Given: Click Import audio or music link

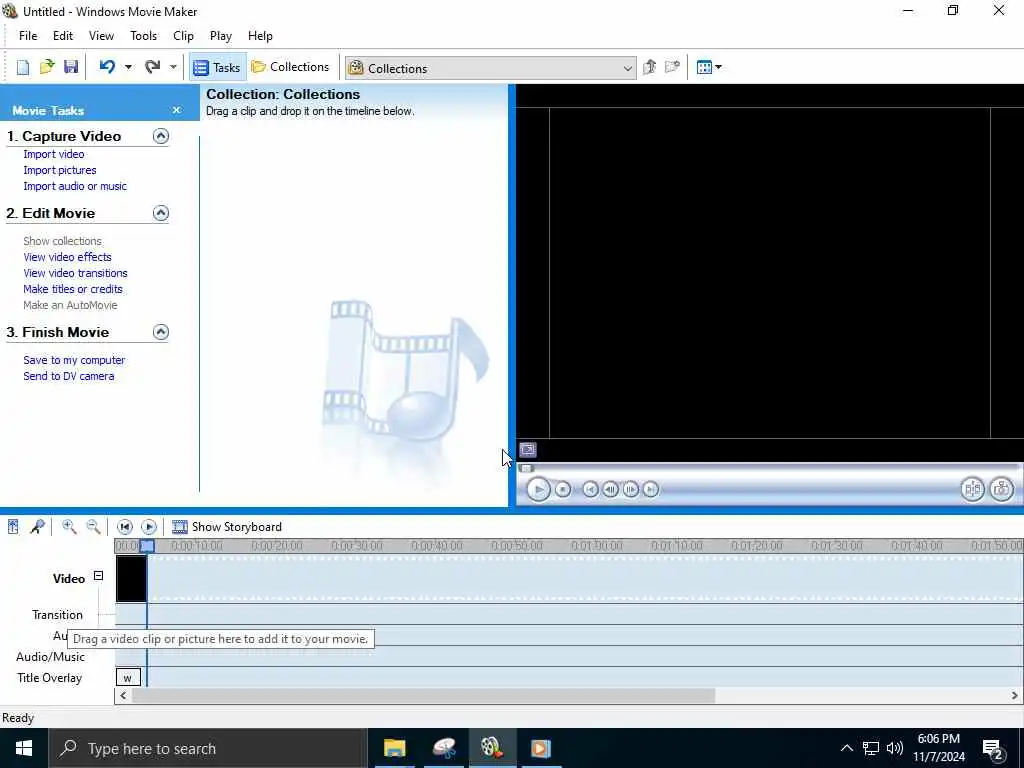Looking at the screenshot, I should 75,186.
